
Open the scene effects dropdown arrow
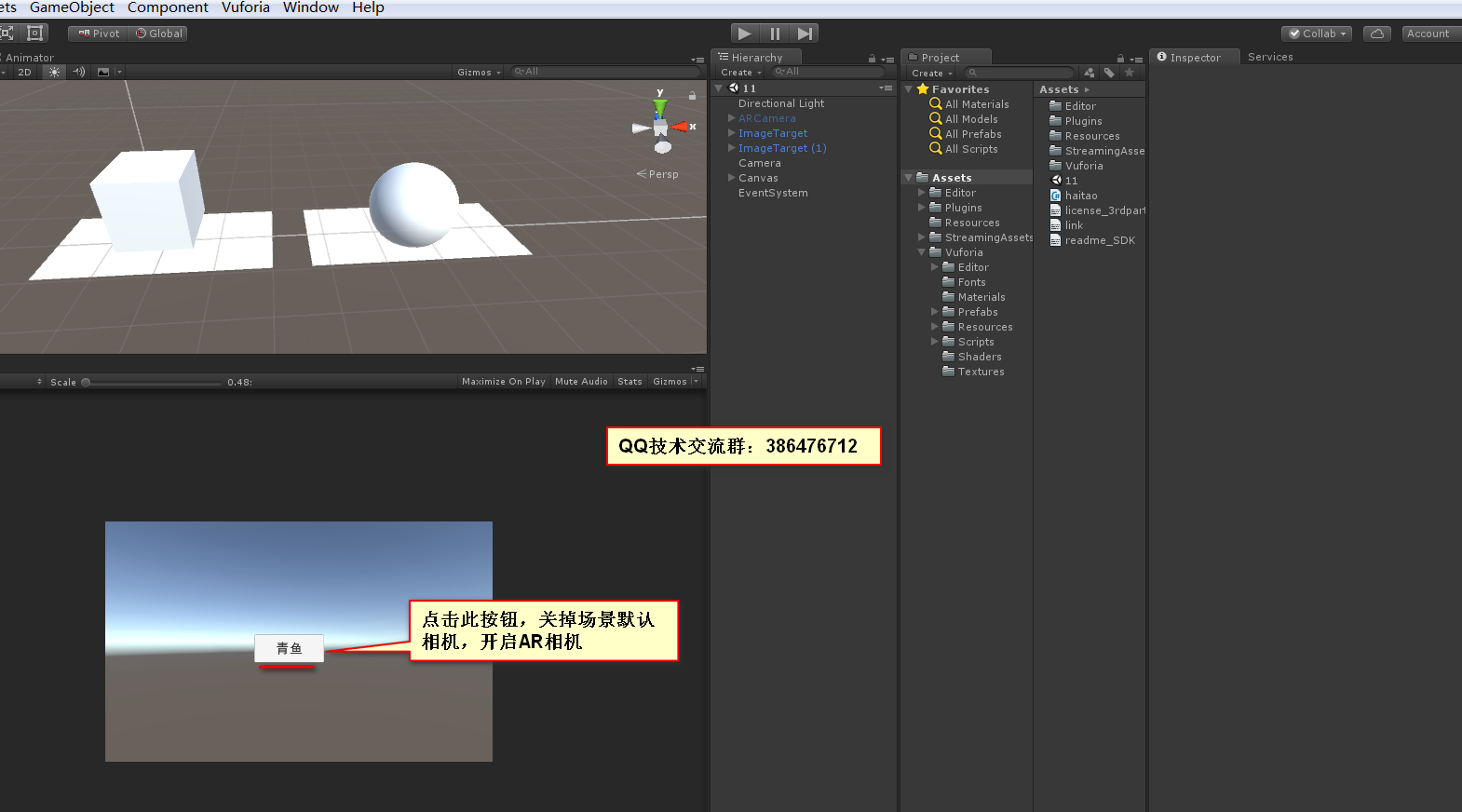[x=119, y=72]
